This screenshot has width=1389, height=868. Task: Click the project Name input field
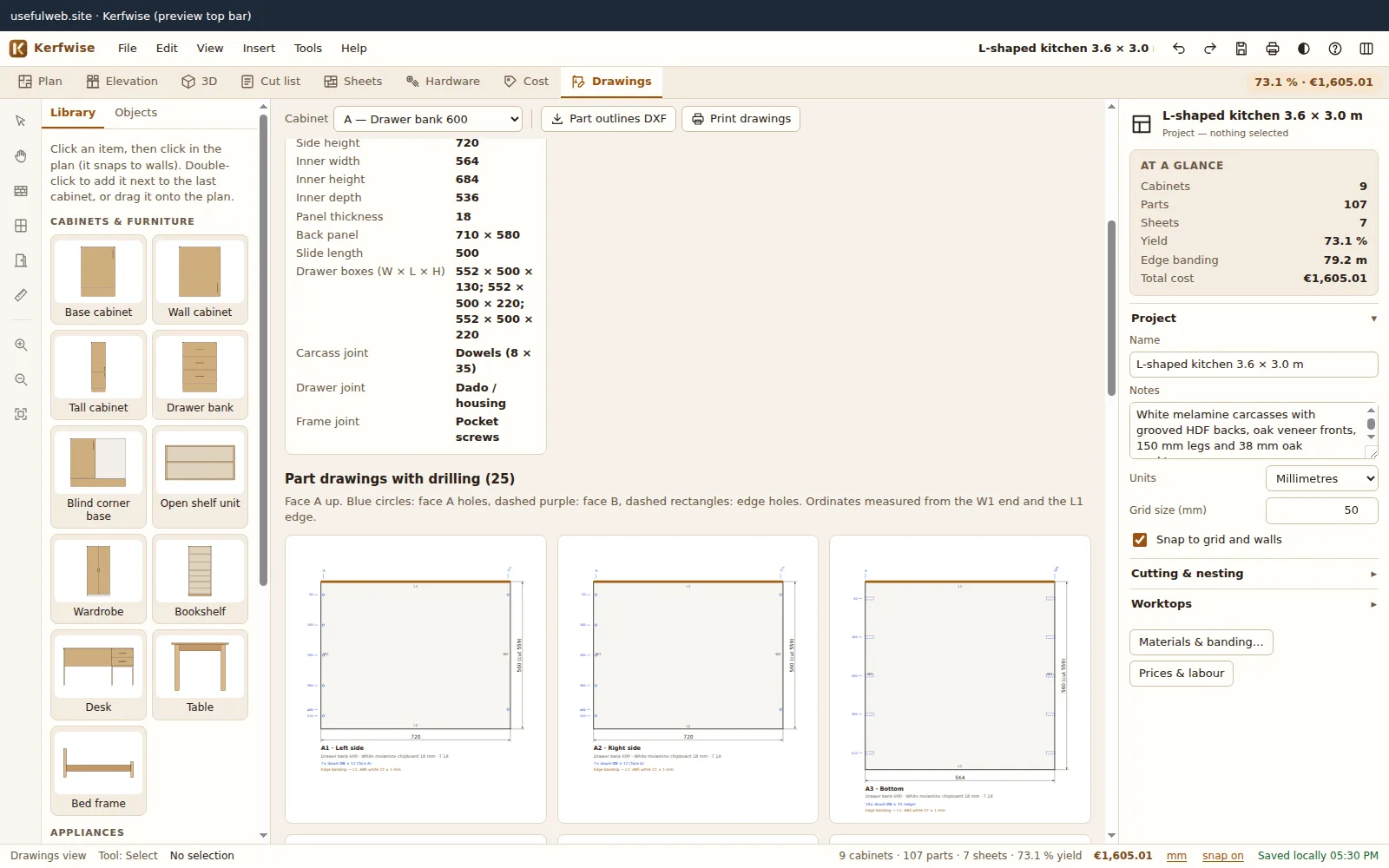coord(1254,365)
